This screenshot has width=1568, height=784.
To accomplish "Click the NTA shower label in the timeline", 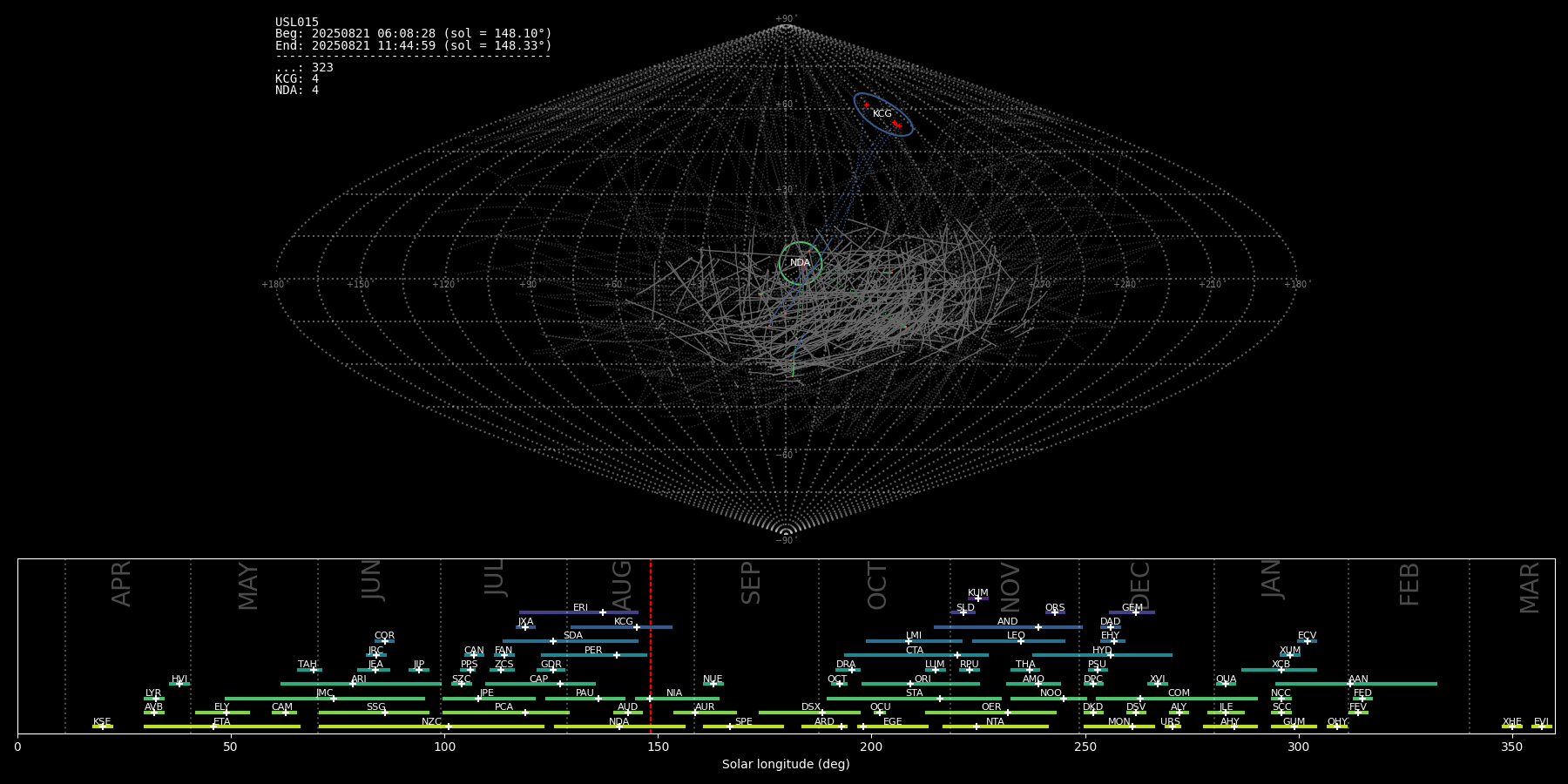I will (995, 722).
